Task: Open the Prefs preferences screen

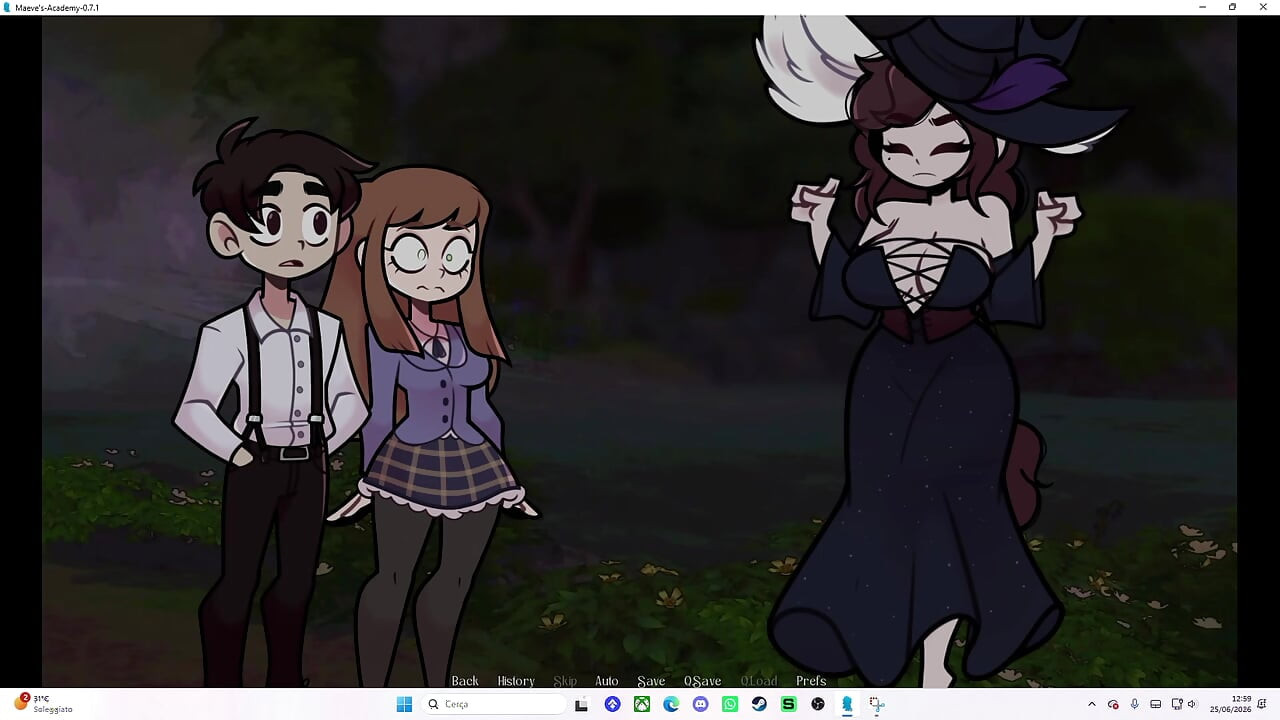Action: 811,681
